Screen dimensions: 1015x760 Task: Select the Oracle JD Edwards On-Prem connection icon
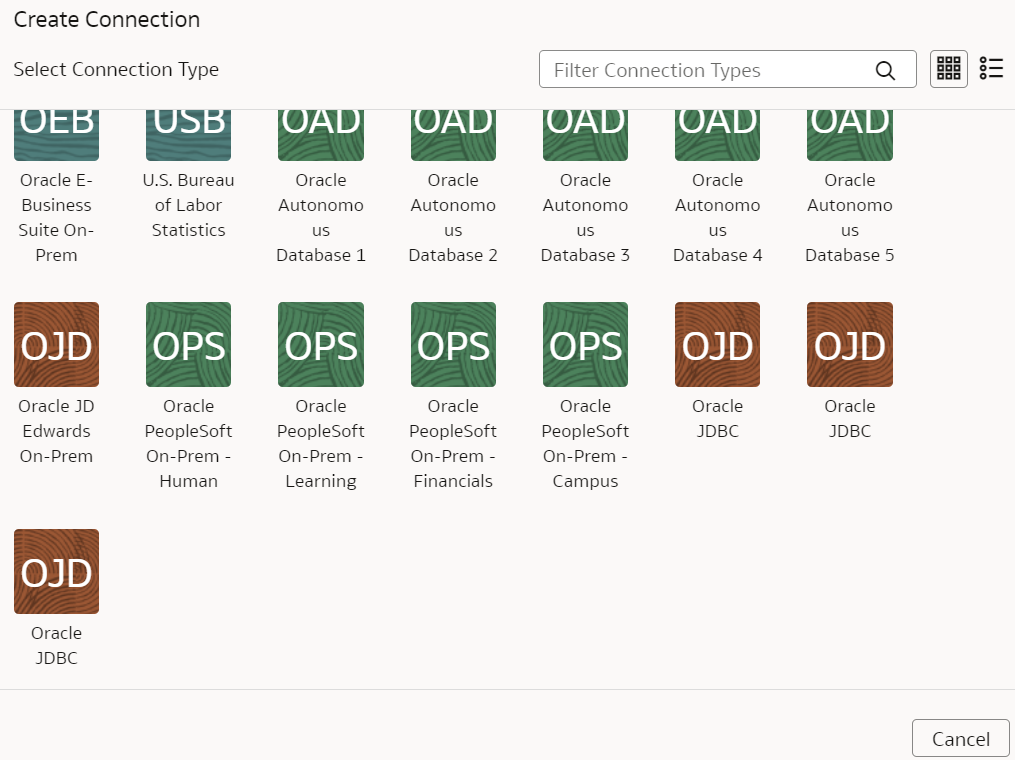click(56, 344)
